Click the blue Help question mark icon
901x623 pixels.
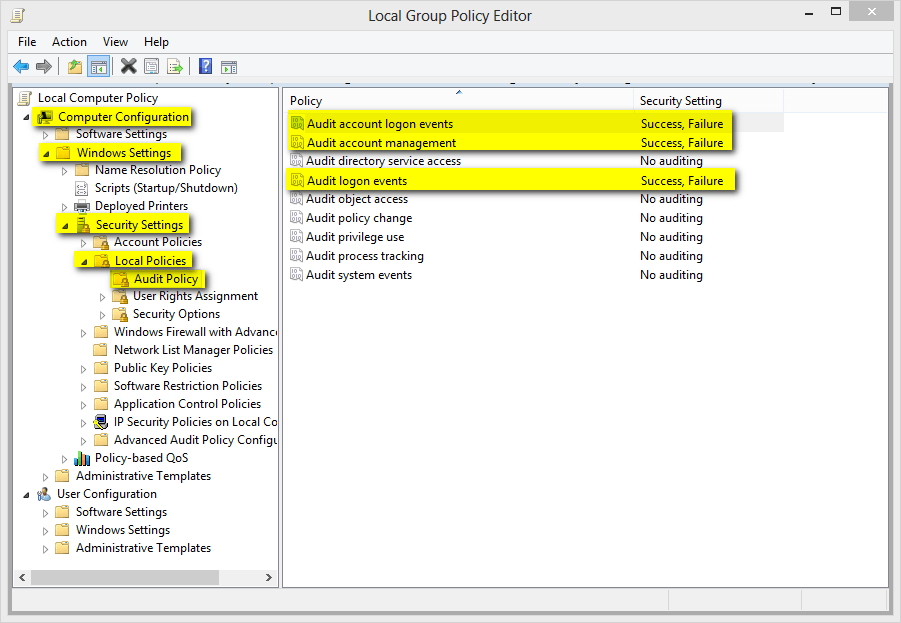pyautogui.click(x=205, y=67)
